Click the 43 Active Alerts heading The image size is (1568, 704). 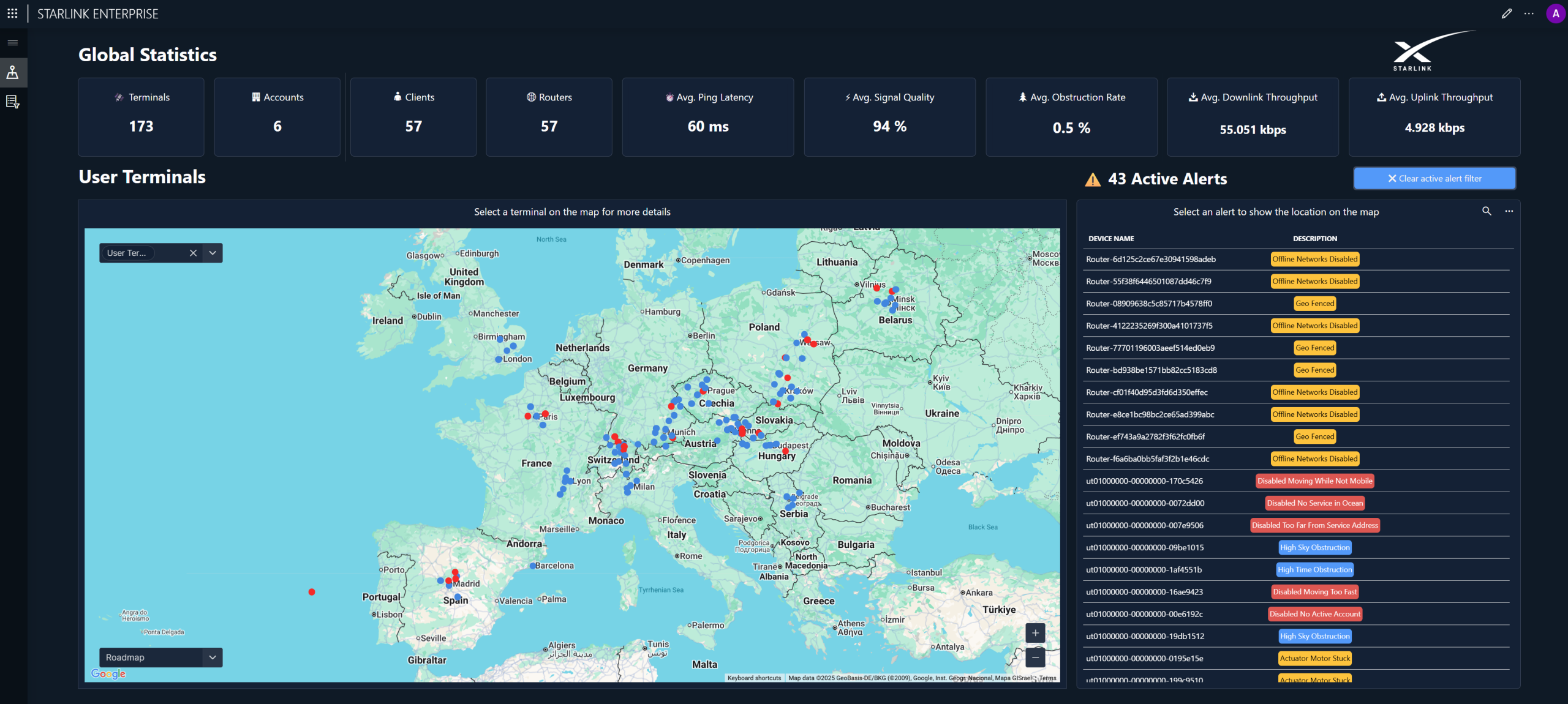tap(1167, 179)
